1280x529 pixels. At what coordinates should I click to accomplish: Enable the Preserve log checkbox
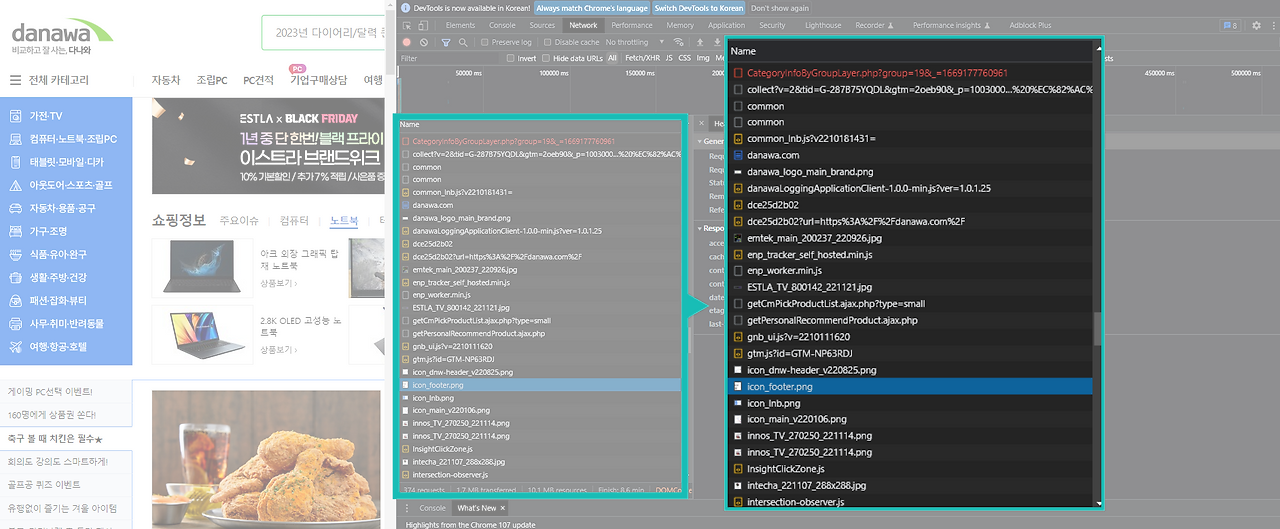tap(485, 42)
